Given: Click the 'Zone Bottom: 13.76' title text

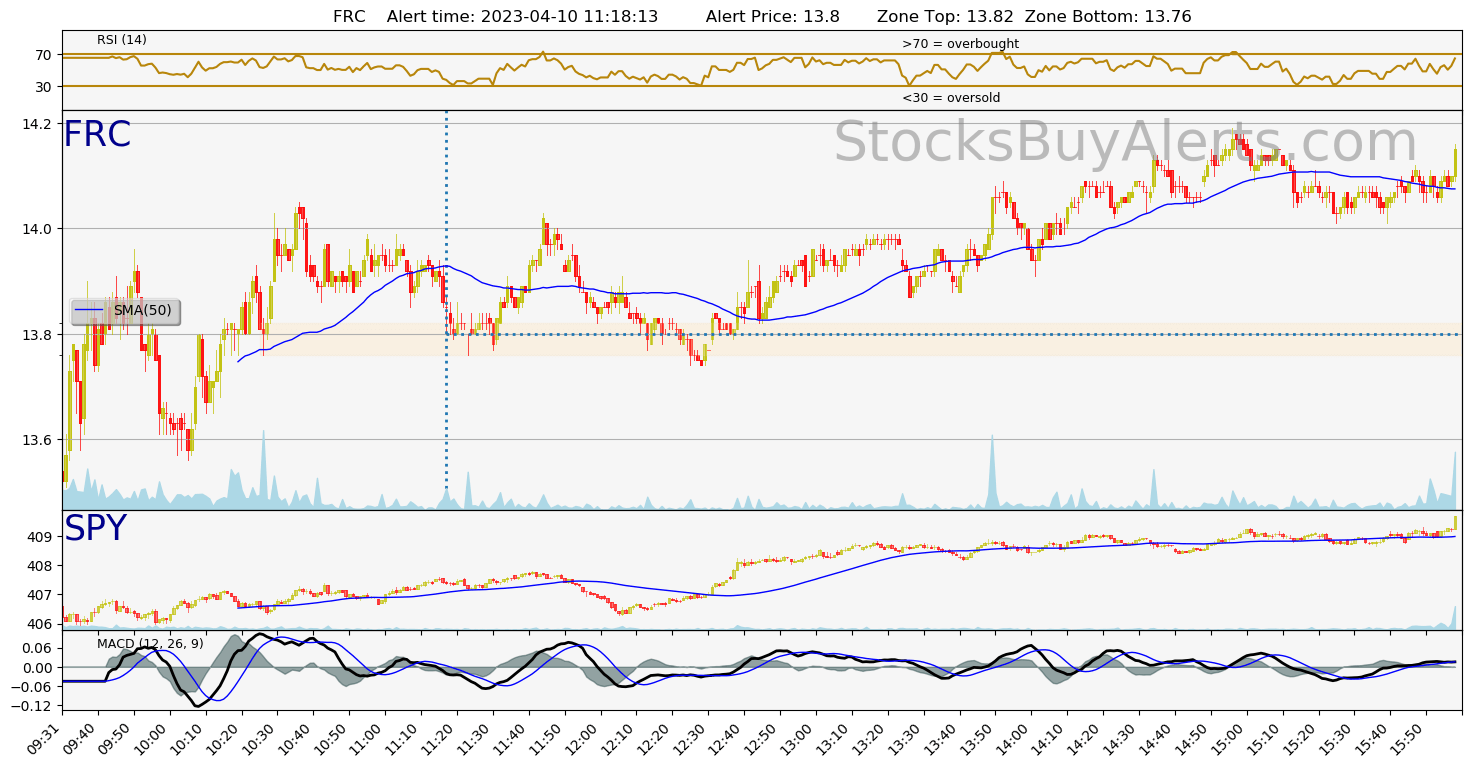Looking at the screenshot, I should pyautogui.click(x=1106, y=17).
